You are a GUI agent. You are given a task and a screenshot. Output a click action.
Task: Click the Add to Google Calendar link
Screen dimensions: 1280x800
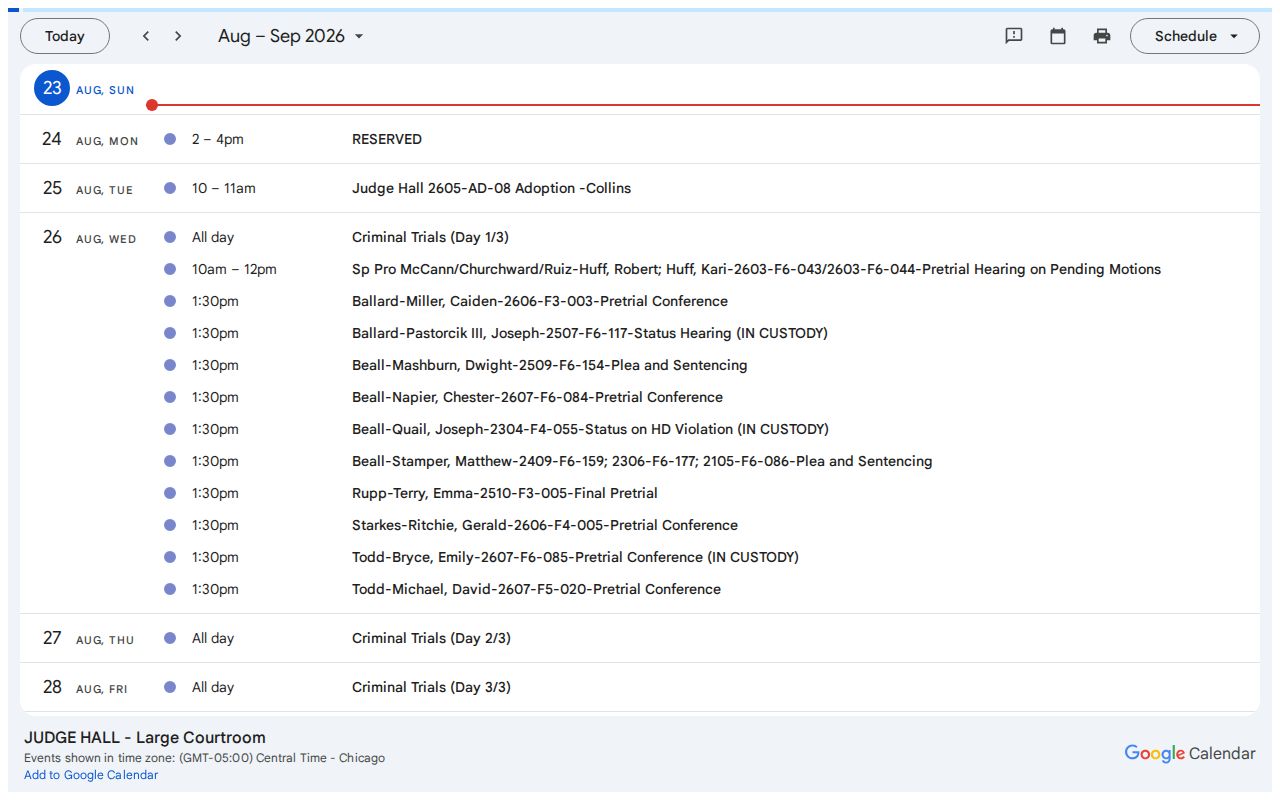pos(91,775)
